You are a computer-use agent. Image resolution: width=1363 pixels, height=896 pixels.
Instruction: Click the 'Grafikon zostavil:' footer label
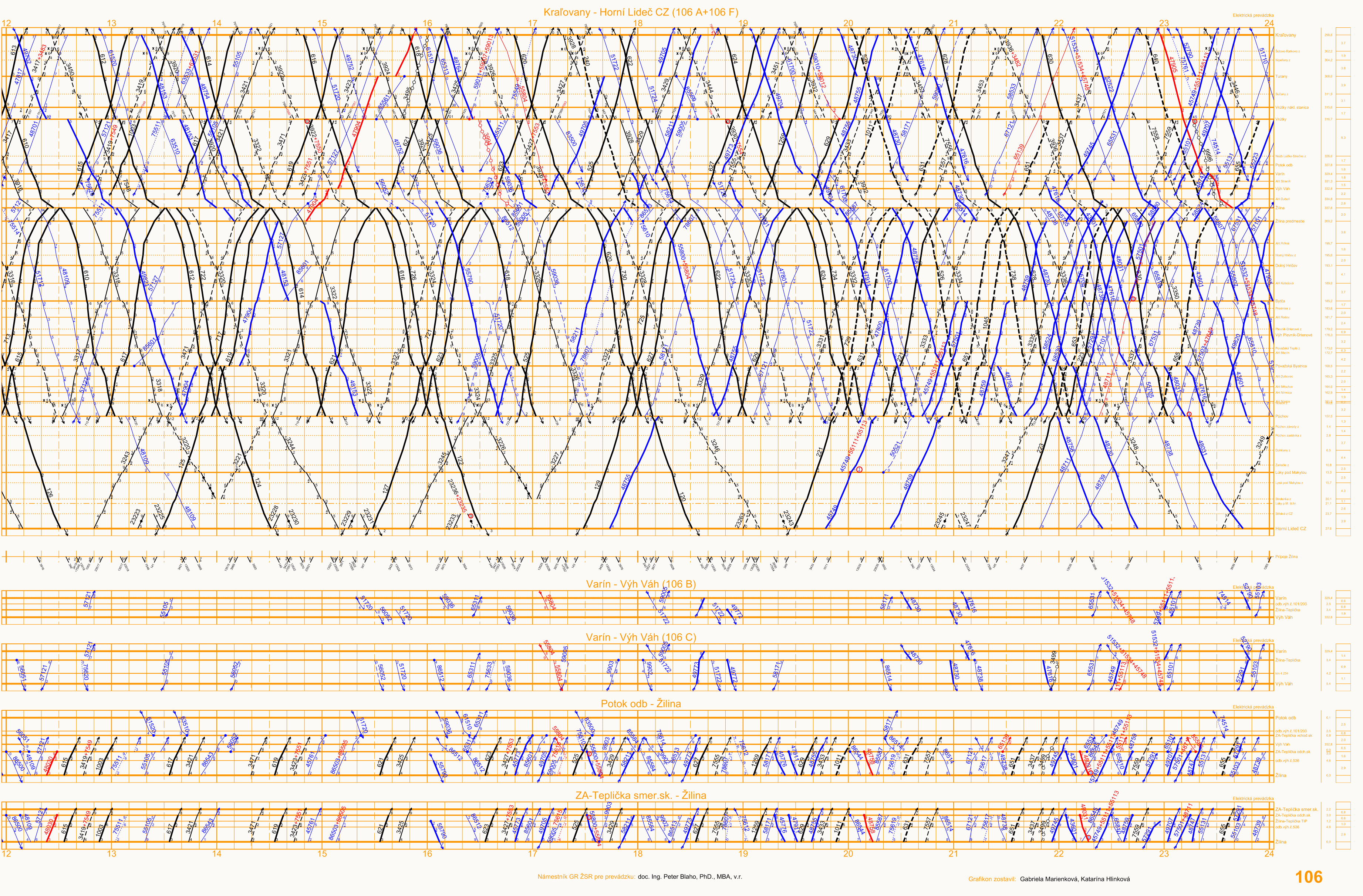(x=992, y=879)
